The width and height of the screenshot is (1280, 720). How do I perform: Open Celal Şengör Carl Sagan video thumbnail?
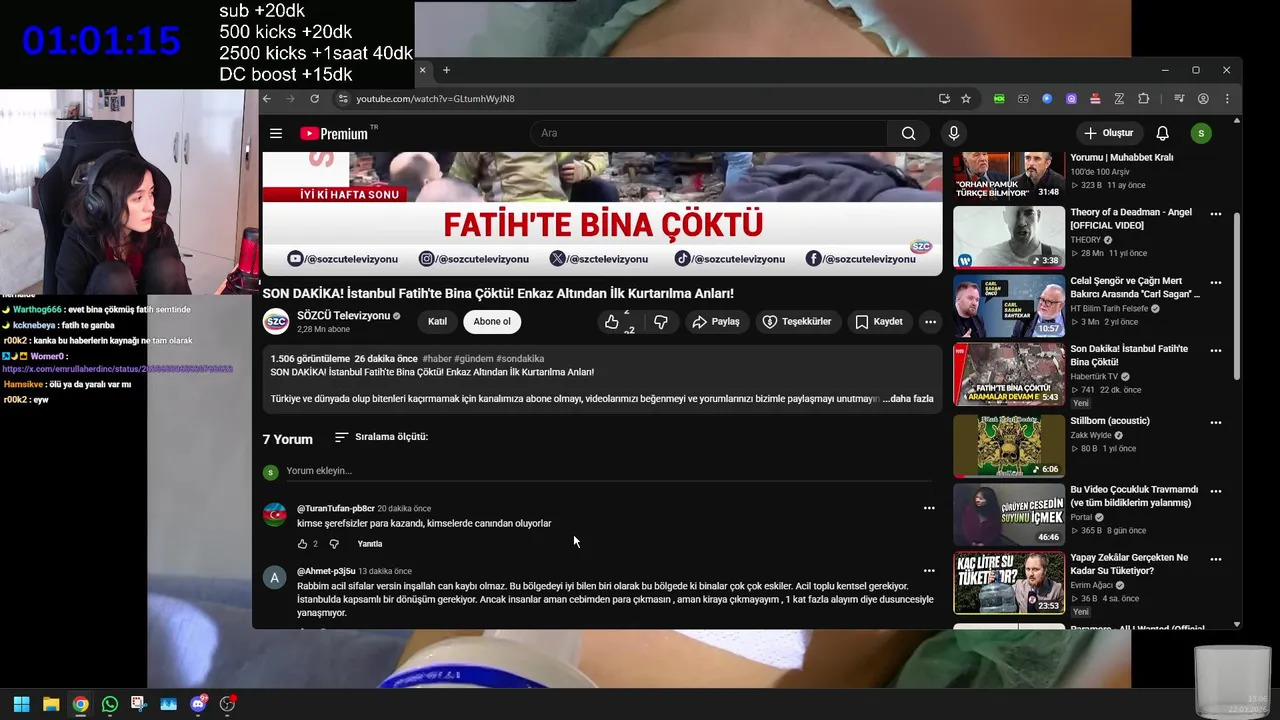click(1009, 306)
